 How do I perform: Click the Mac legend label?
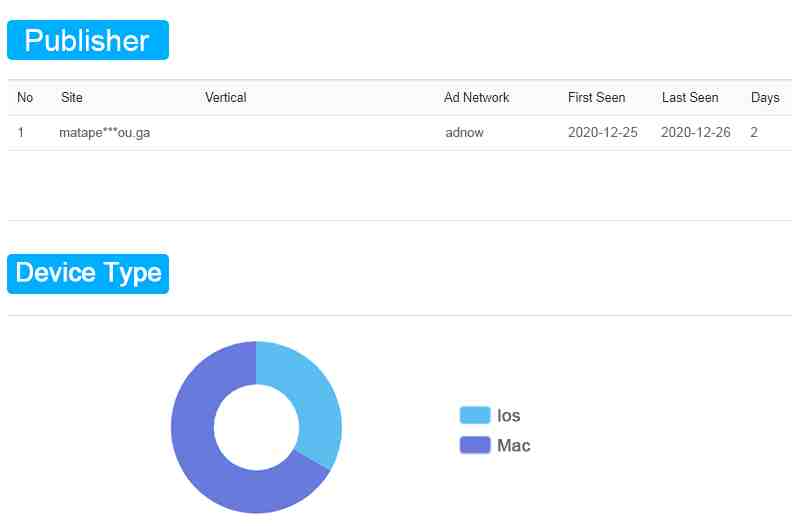coord(514,445)
